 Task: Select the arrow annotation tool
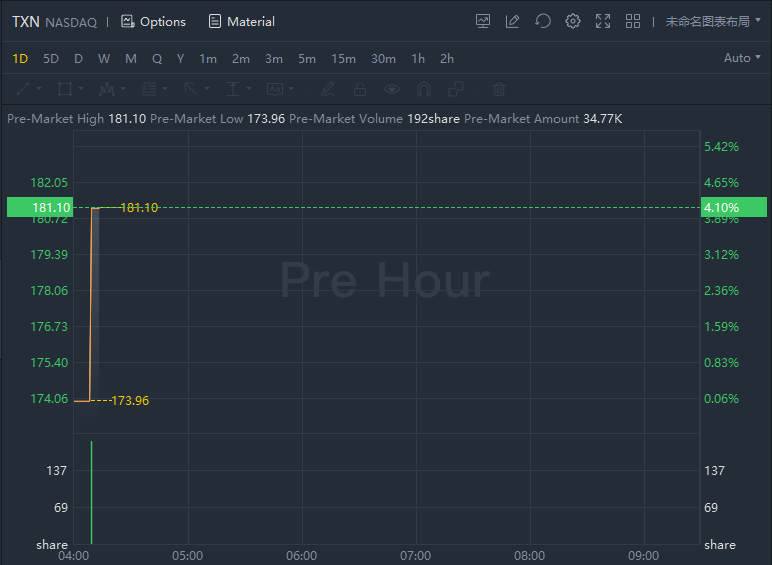pos(191,89)
